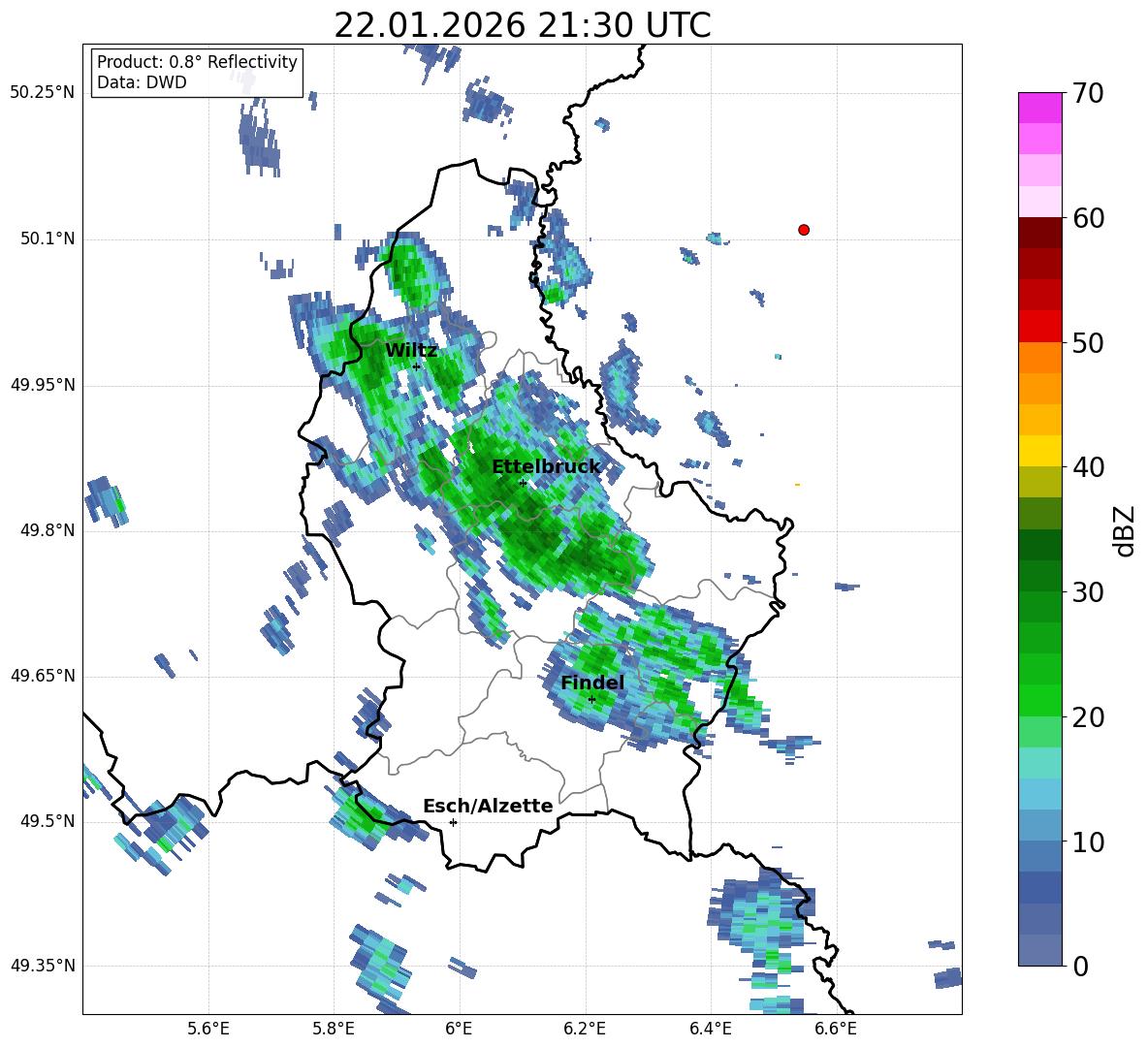Click the 22.01.2026 21:30 UTC title
Viewport: 1148px width, 1048px height.
pyautogui.click(x=522, y=25)
